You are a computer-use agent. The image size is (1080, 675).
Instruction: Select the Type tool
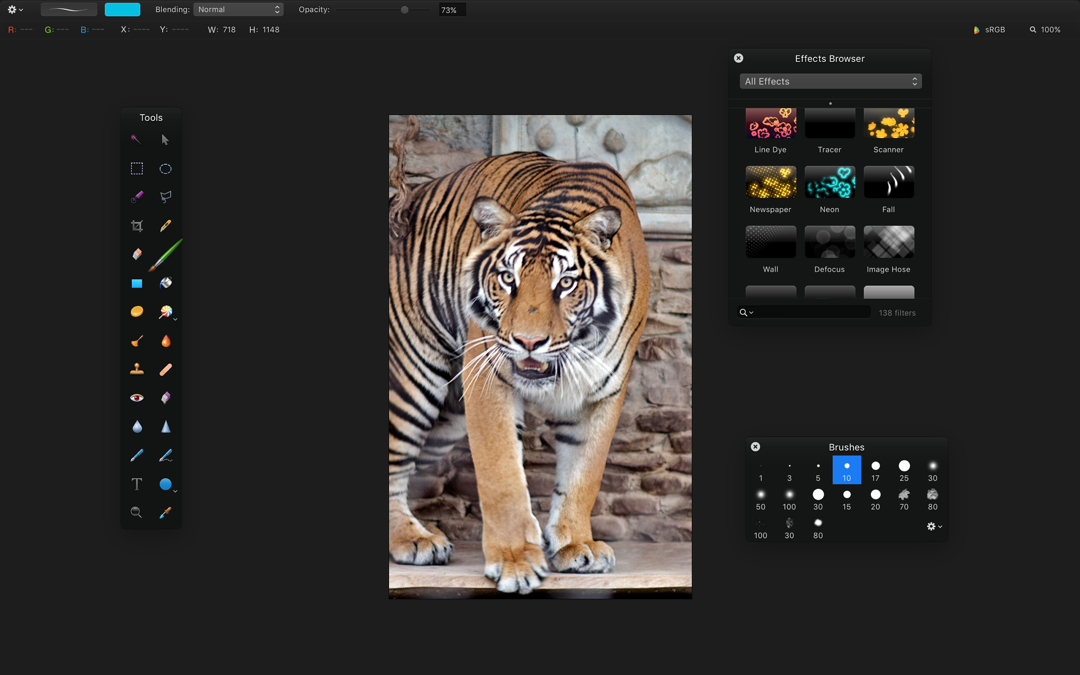[x=137, y=484]
